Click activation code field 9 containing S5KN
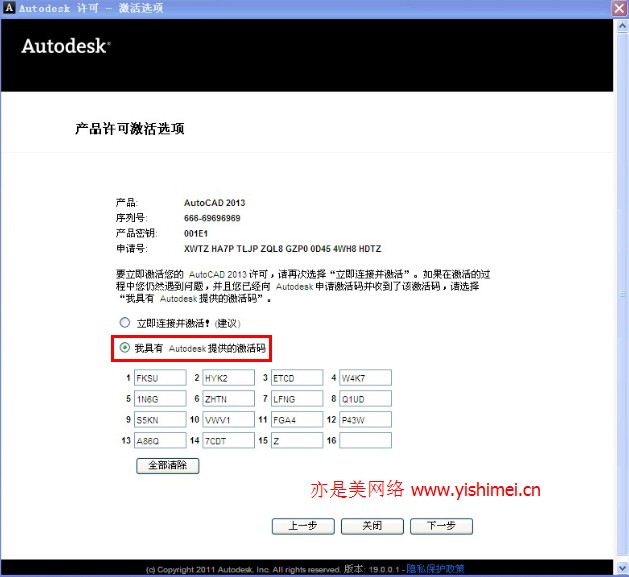Image resolution: width=629 pixels, height=577 pixels. click(x=160, y=420)
